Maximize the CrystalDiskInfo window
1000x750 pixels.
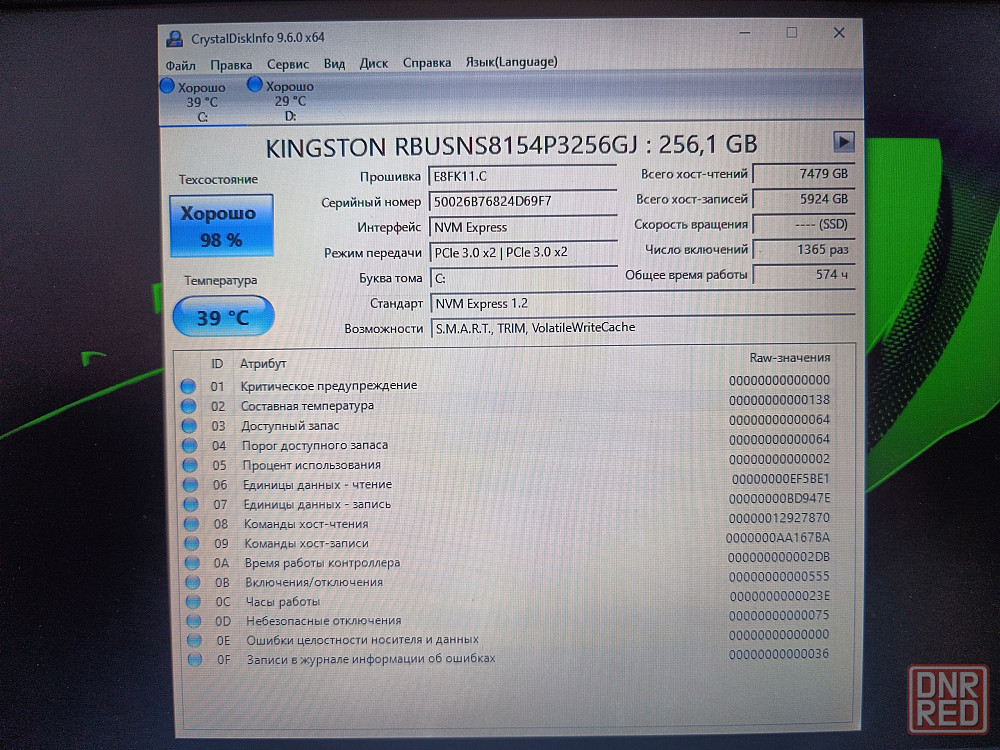pos(791,33)
